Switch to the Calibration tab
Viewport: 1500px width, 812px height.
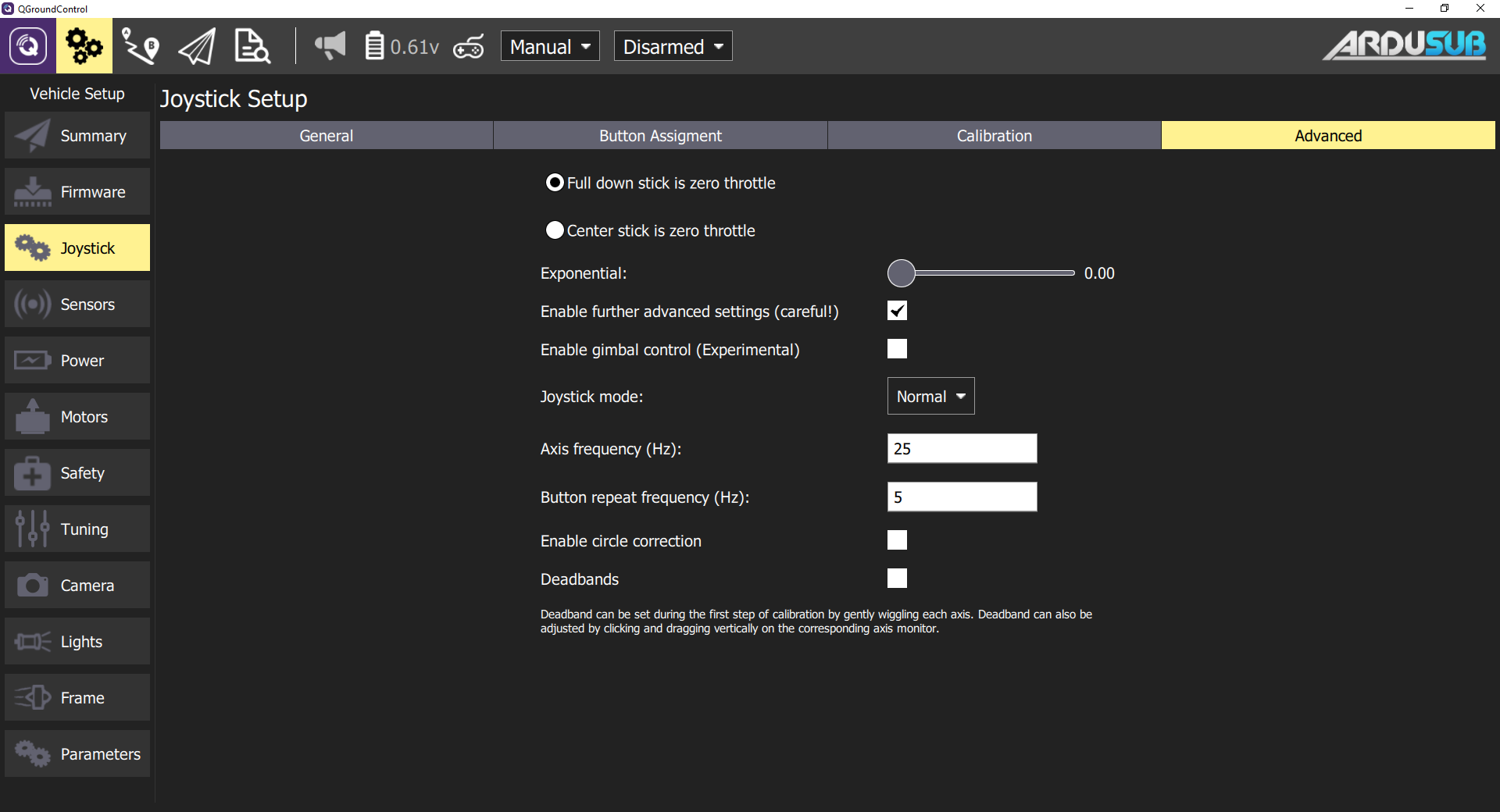995,136
